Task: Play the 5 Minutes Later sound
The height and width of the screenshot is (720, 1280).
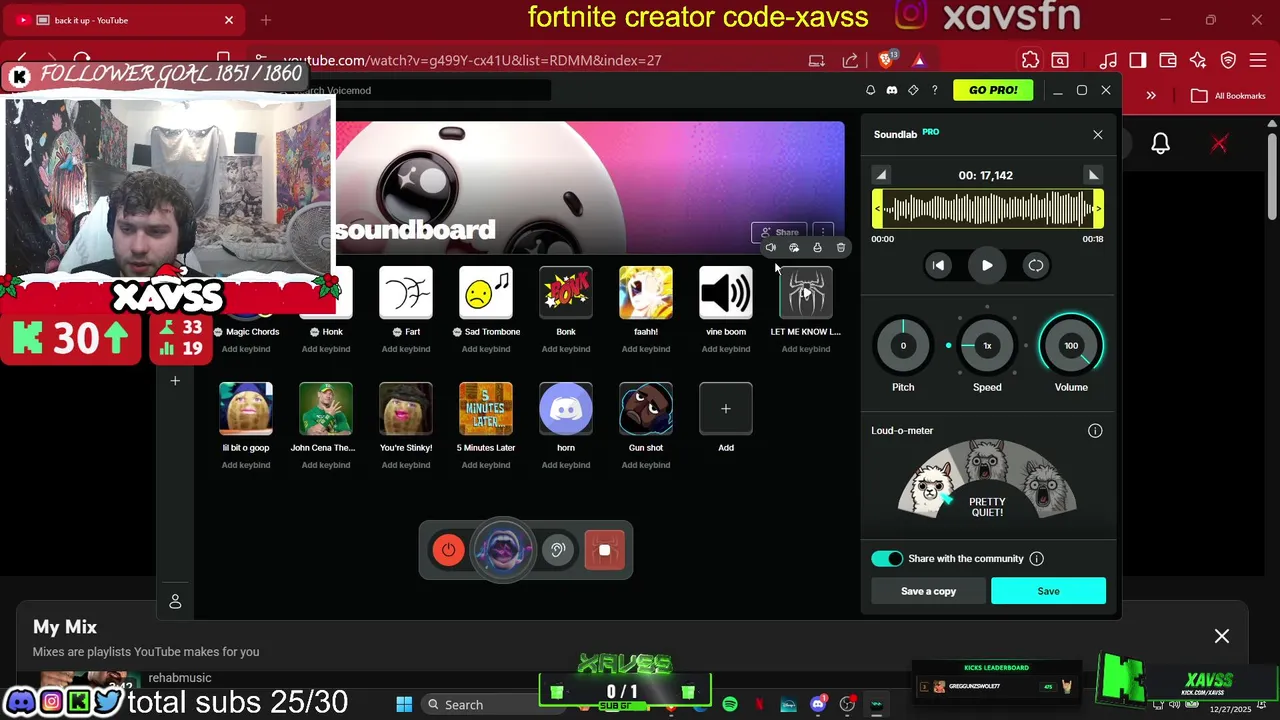Action: coord(486,409)
